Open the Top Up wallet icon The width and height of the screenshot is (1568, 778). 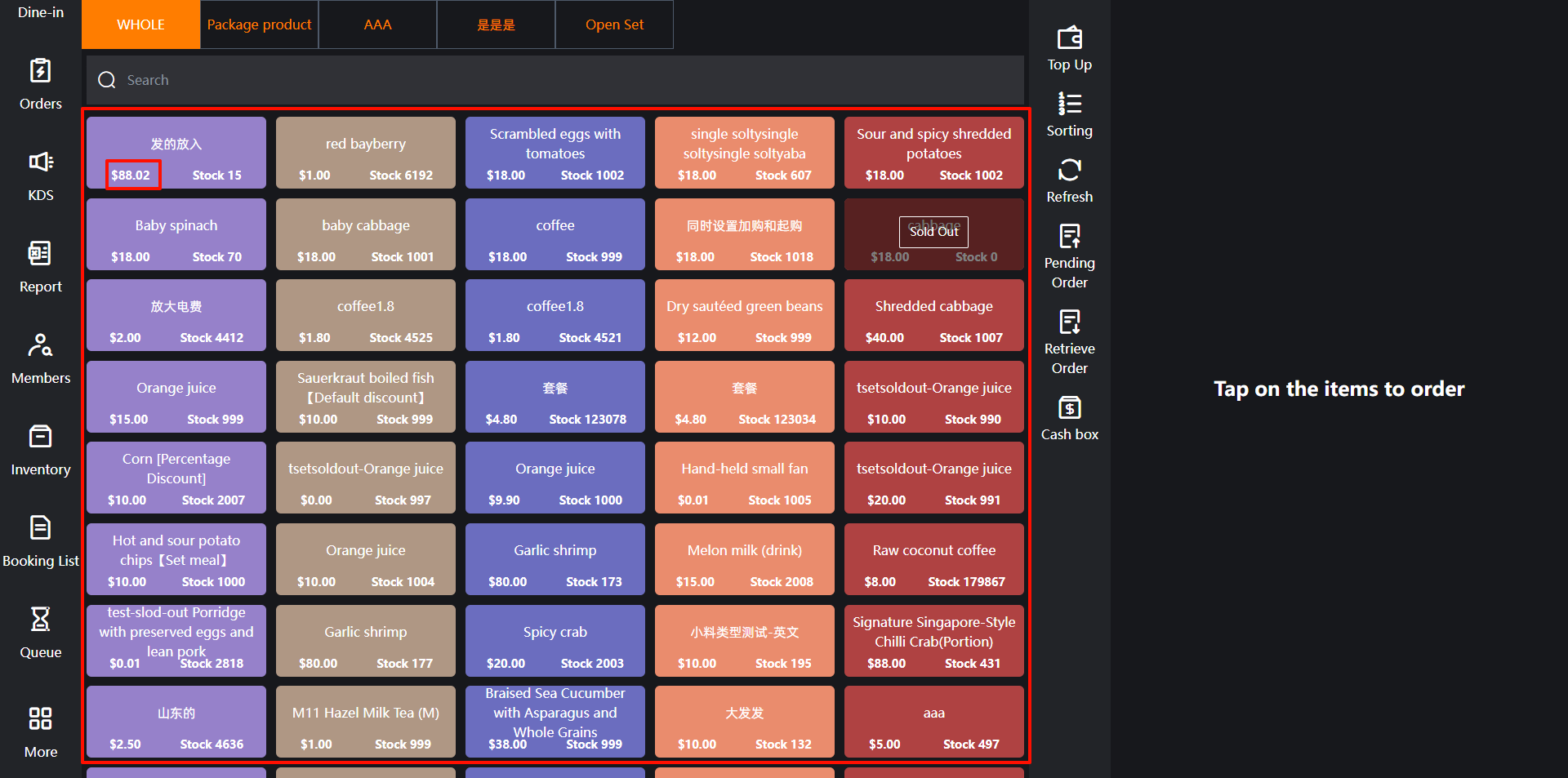(1069, 38)
